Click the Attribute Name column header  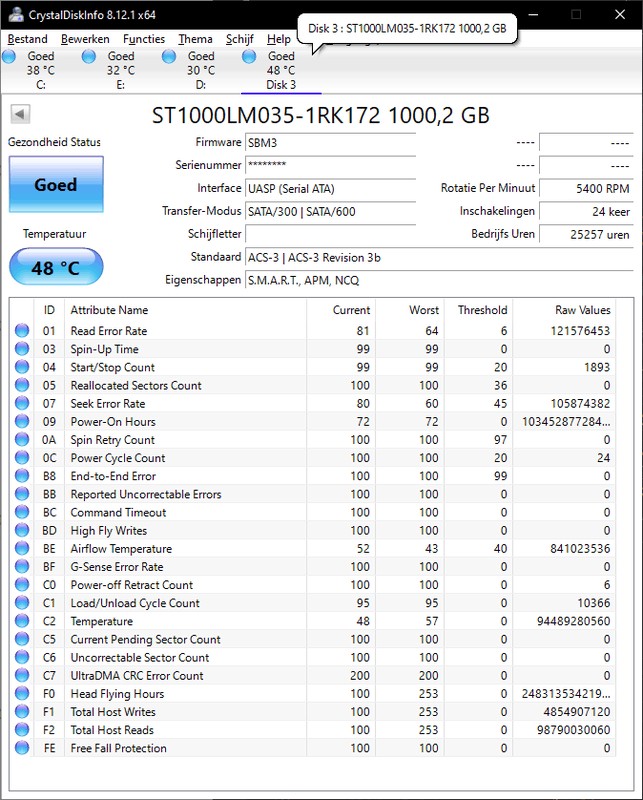(x=109, y=310)
